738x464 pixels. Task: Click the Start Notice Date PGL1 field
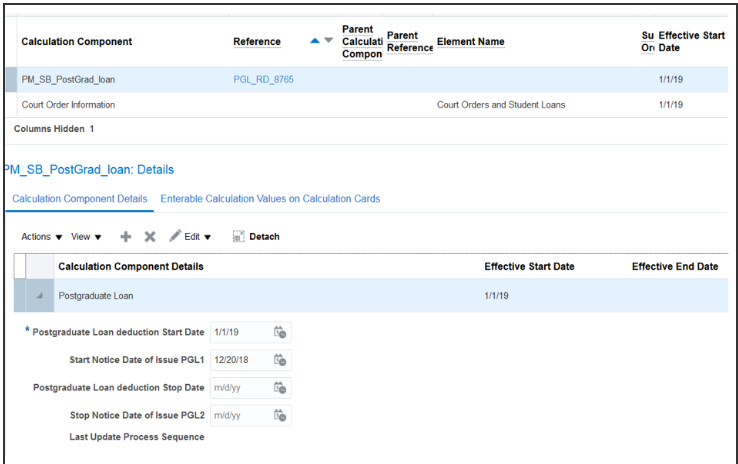click(x=239, y=359)
